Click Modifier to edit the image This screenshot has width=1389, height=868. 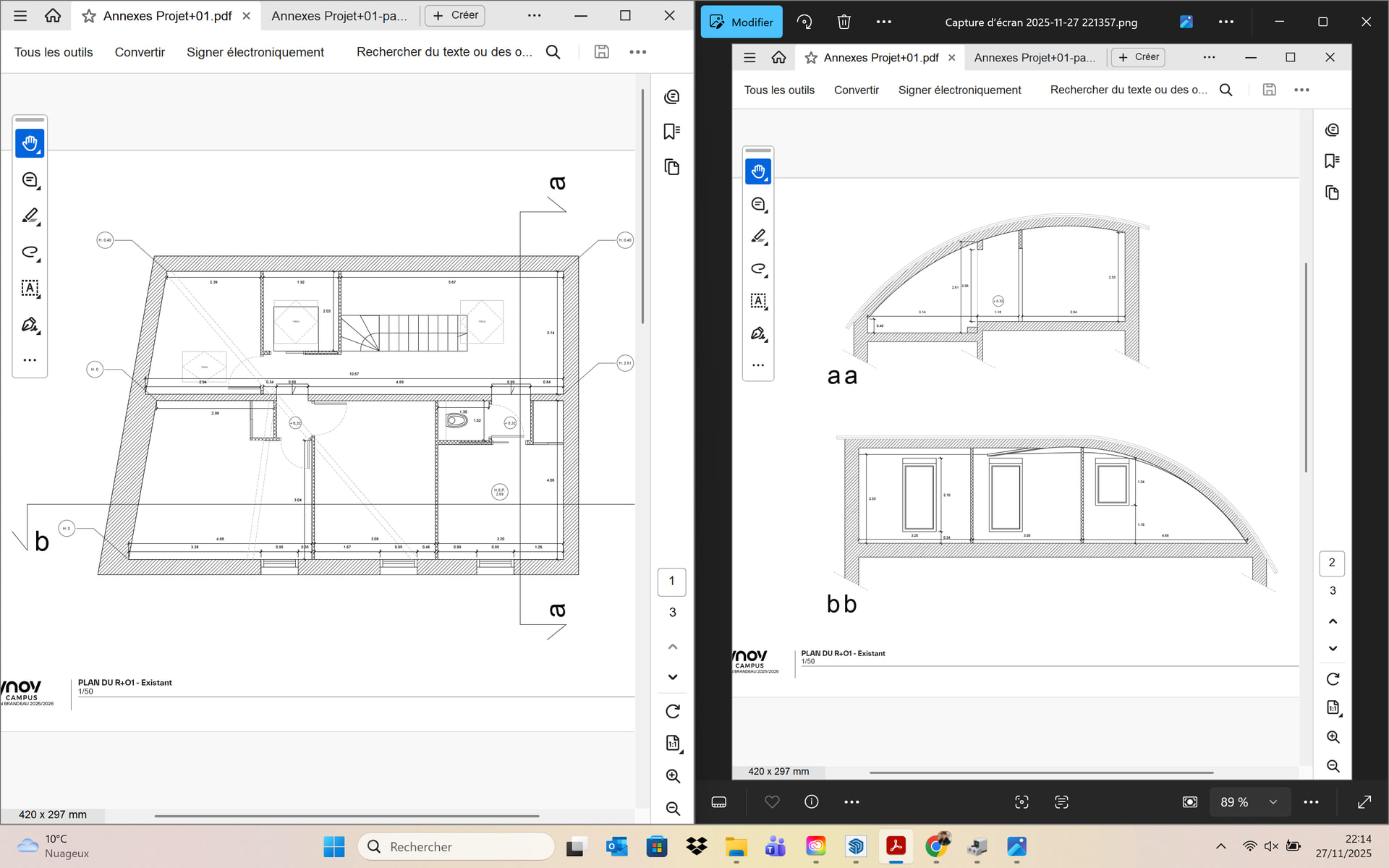(x=742, y=22)
